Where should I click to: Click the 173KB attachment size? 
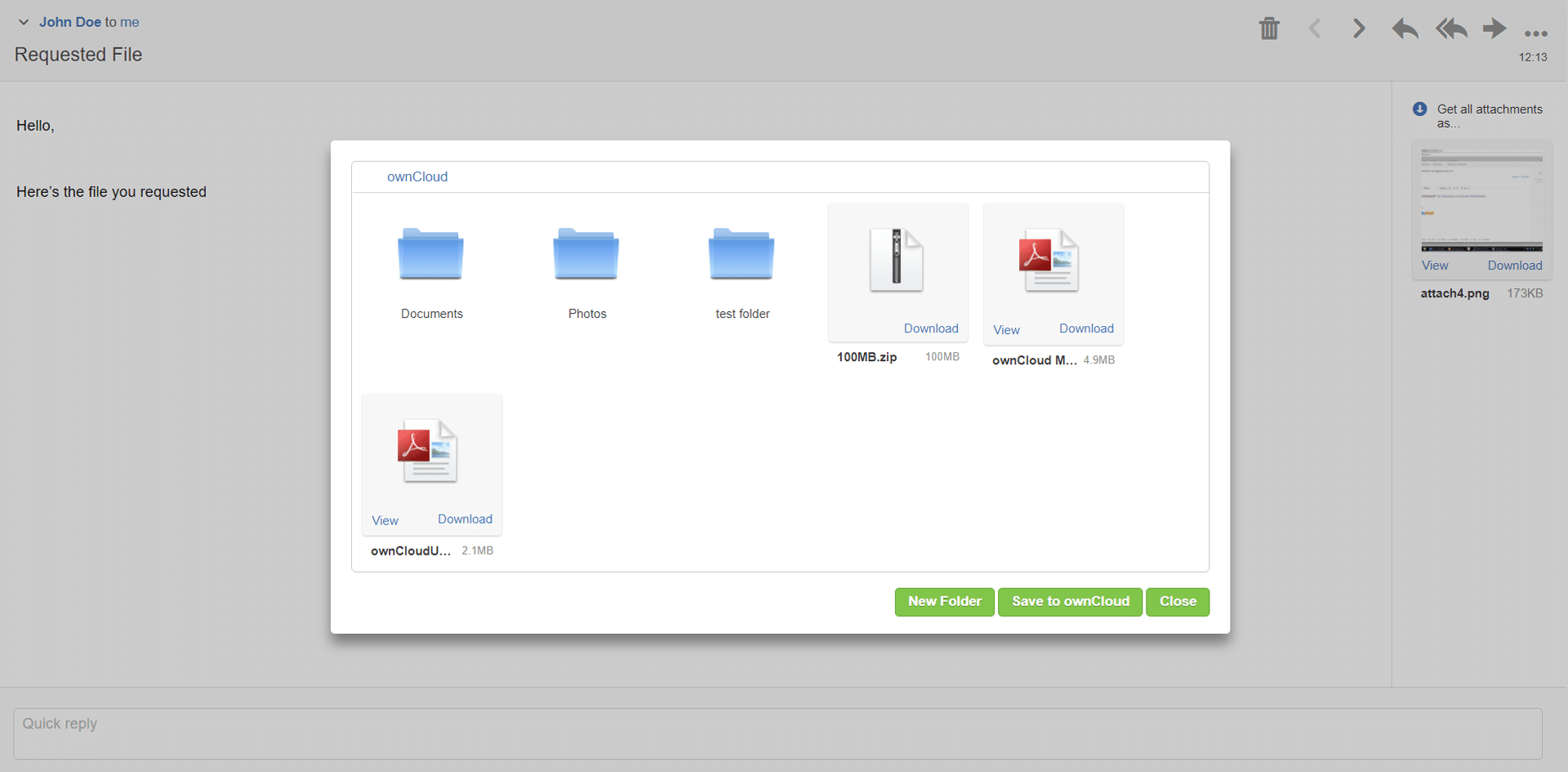1525,293
